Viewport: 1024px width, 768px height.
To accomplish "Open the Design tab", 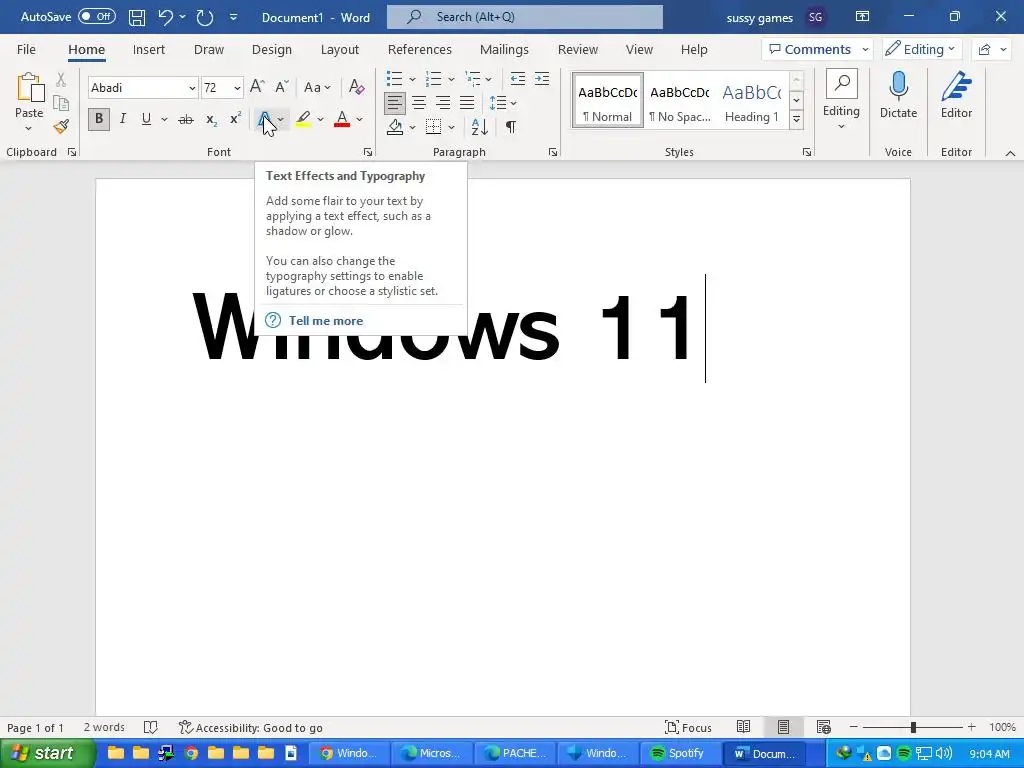I will (x=272, y=50).
